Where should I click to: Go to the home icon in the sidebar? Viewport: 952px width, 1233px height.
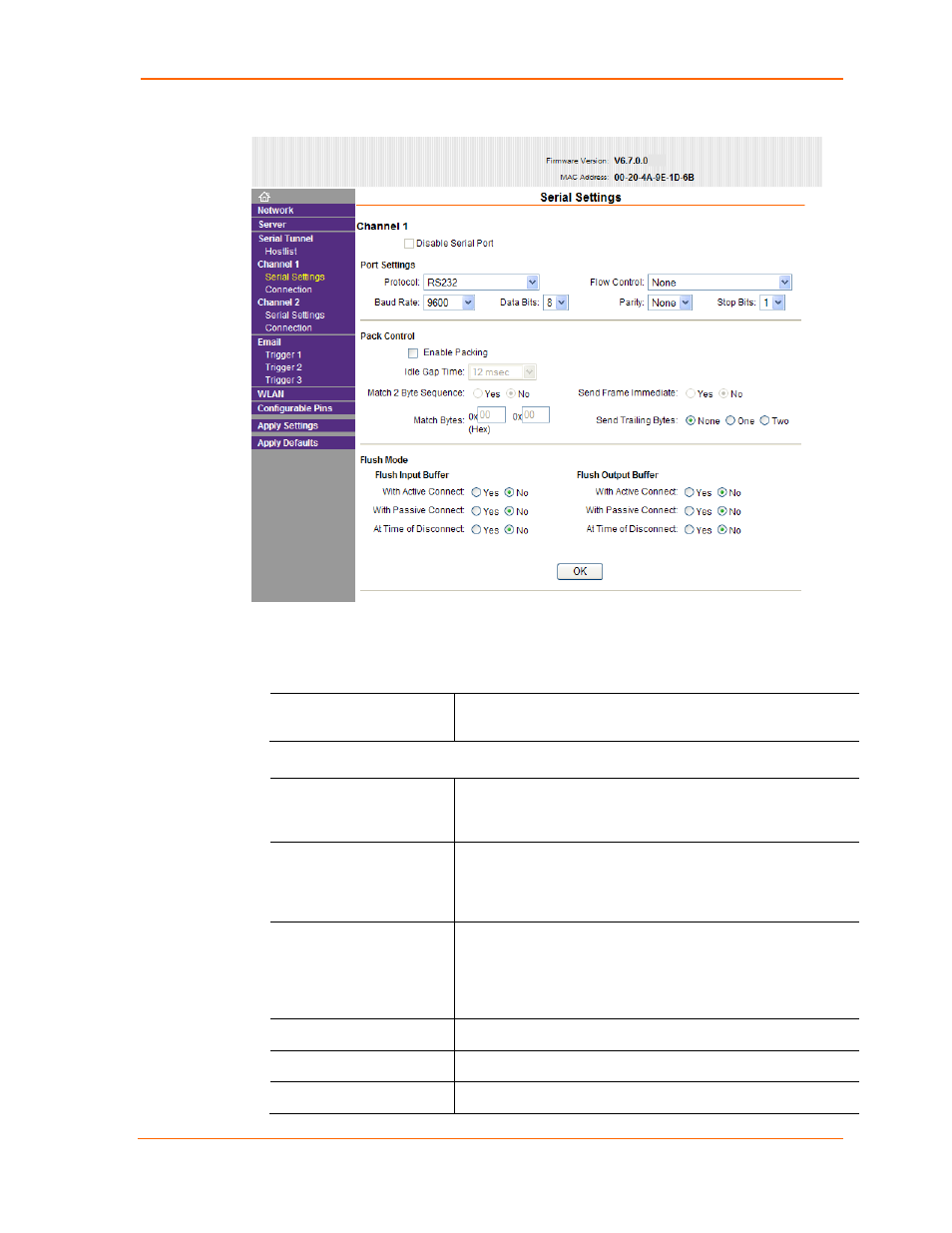(x=264, y=197)
